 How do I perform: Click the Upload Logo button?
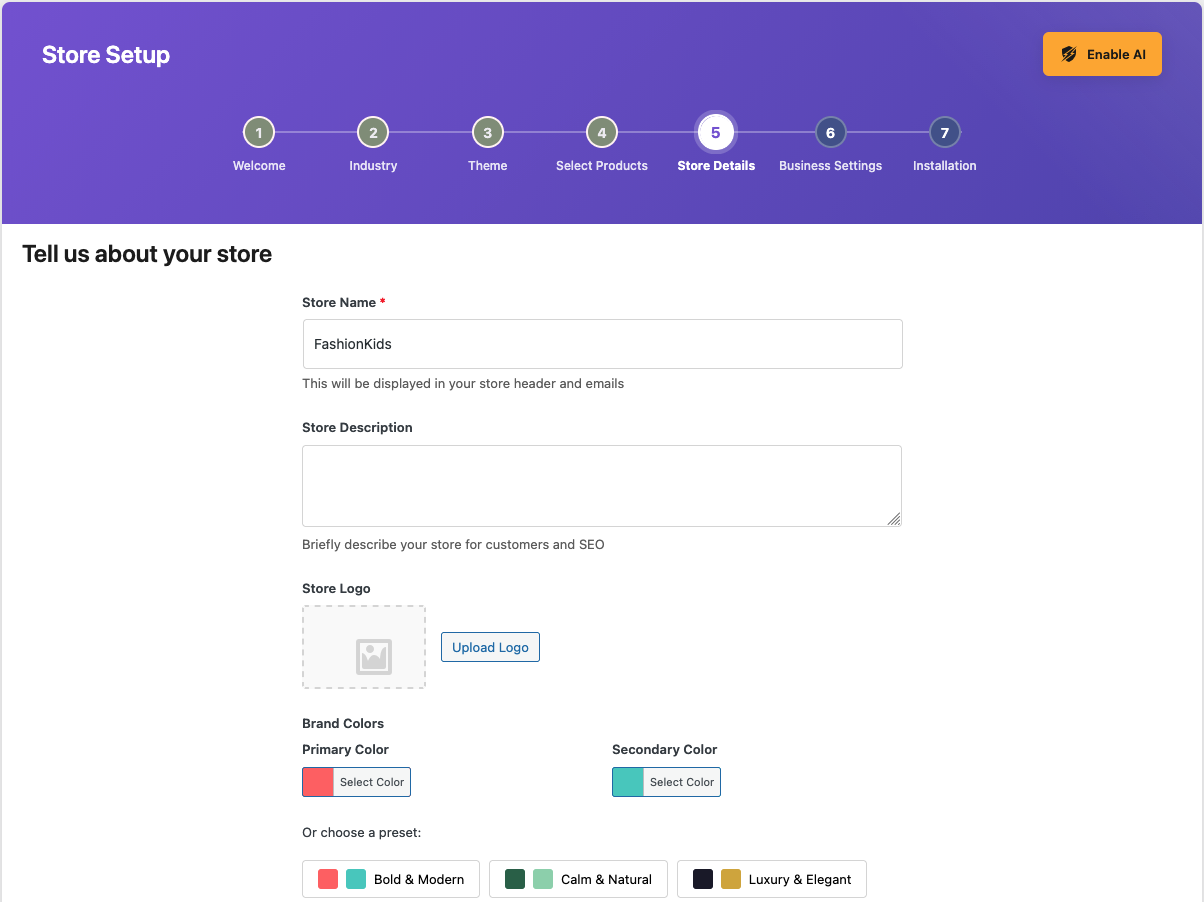(490, 647)
